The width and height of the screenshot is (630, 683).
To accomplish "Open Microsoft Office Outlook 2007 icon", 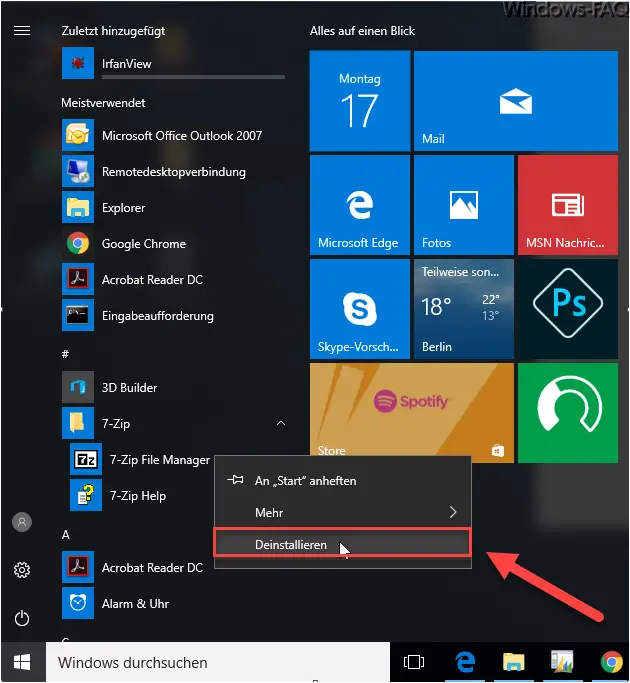I will pos(78,135).
